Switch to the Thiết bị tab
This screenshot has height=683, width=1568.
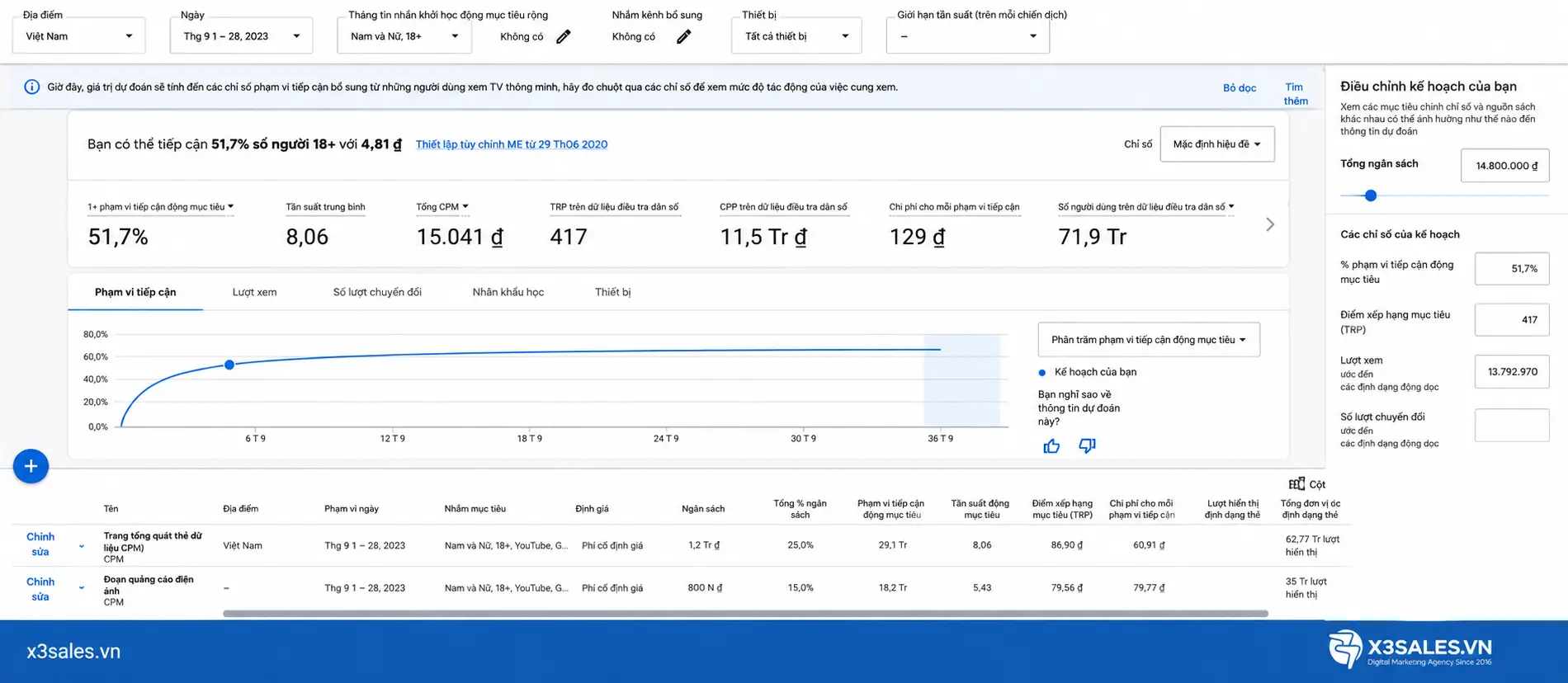coord(612,292)
